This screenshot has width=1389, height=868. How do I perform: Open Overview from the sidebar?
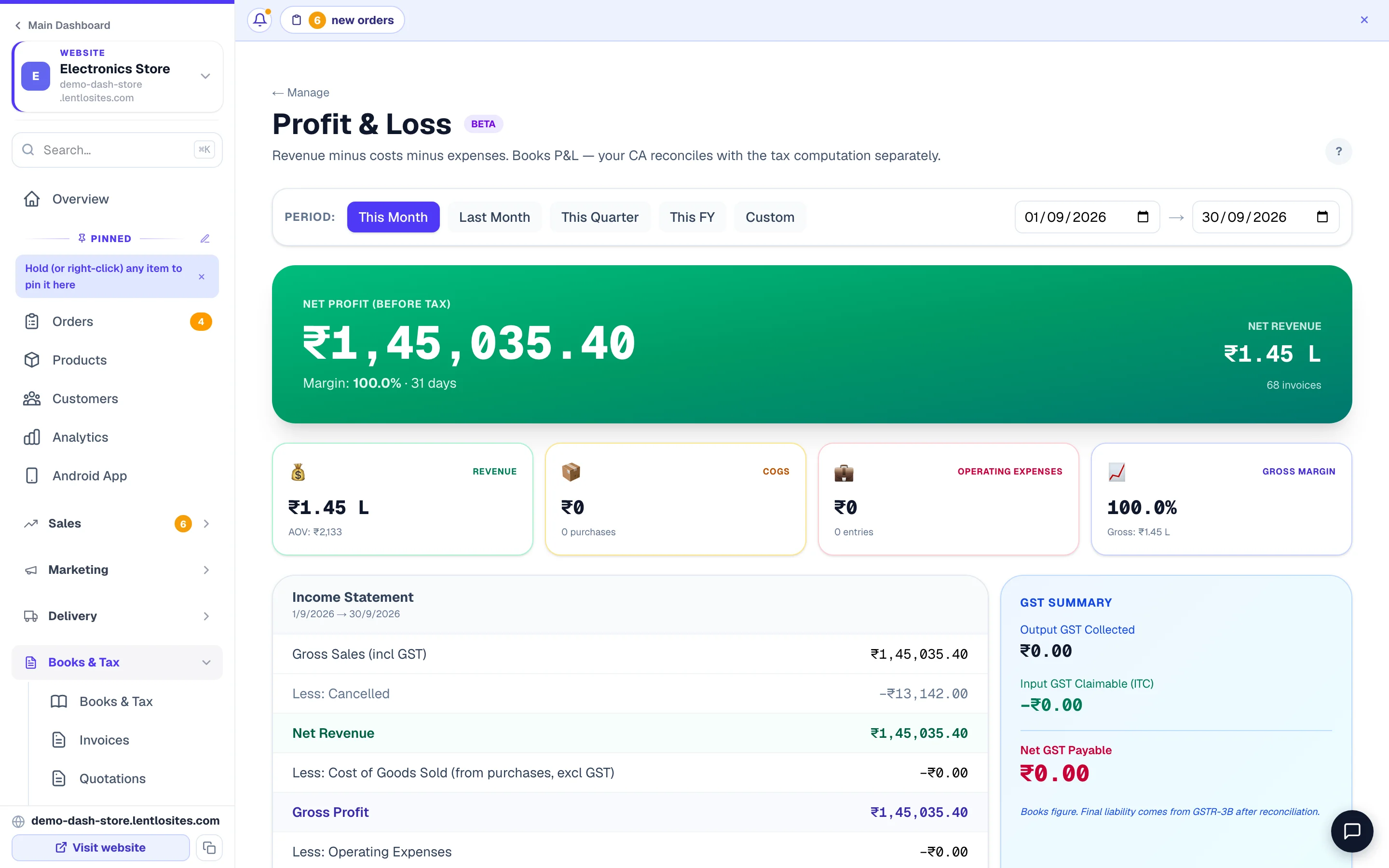point(117,199)
